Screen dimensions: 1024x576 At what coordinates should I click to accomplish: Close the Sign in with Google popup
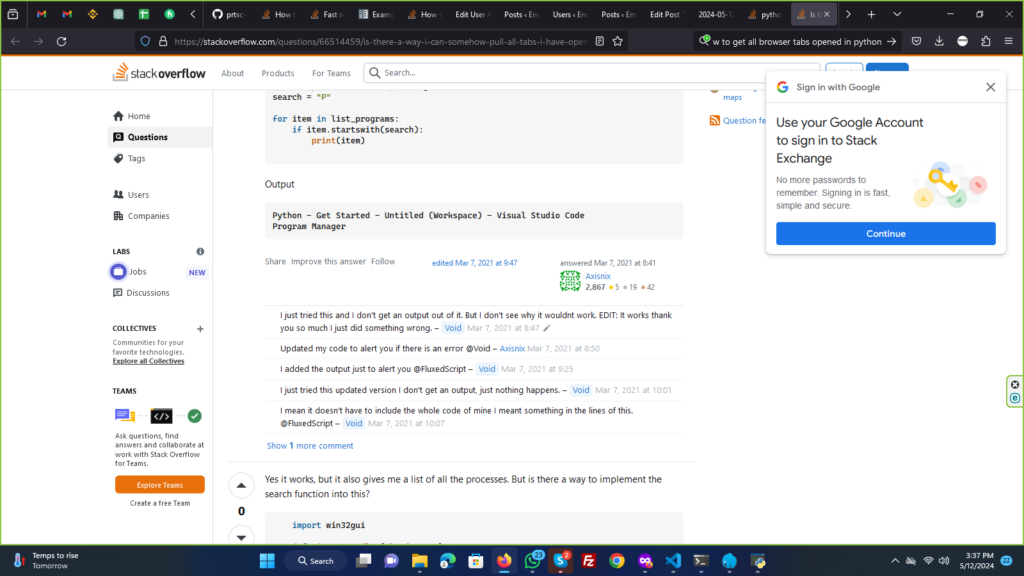pos(990,87)
